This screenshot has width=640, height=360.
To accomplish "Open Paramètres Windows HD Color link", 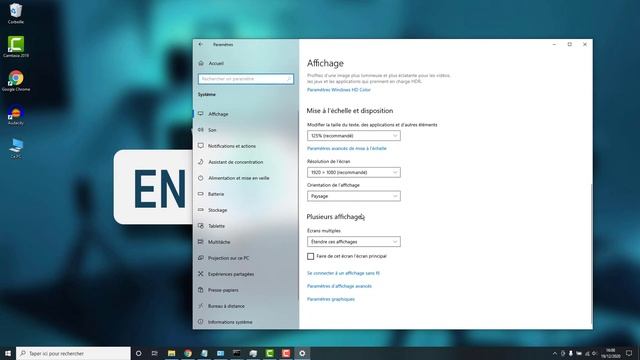I will coord(339,90).
